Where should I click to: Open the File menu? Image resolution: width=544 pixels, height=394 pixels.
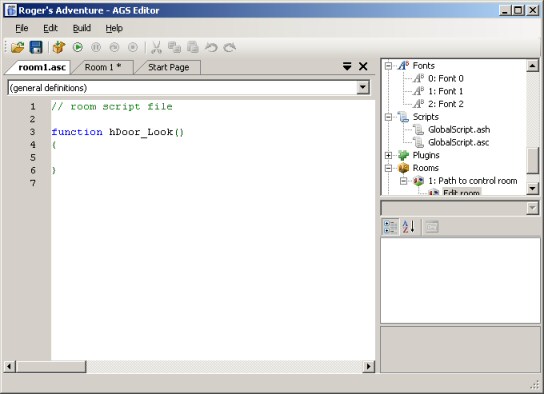click(22, 28)
